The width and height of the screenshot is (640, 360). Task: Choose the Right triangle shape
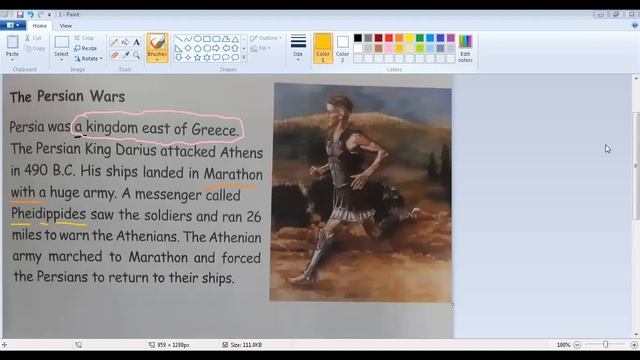[178, 49]
